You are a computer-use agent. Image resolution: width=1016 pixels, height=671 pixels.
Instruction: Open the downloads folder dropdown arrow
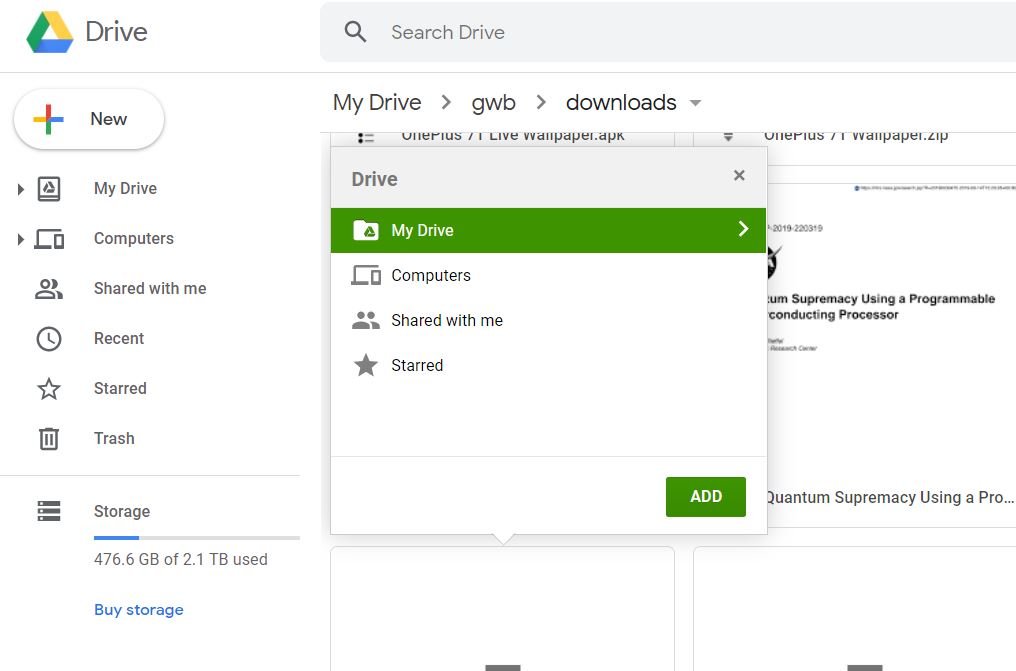pyautogui.click(x=696, y=103)
